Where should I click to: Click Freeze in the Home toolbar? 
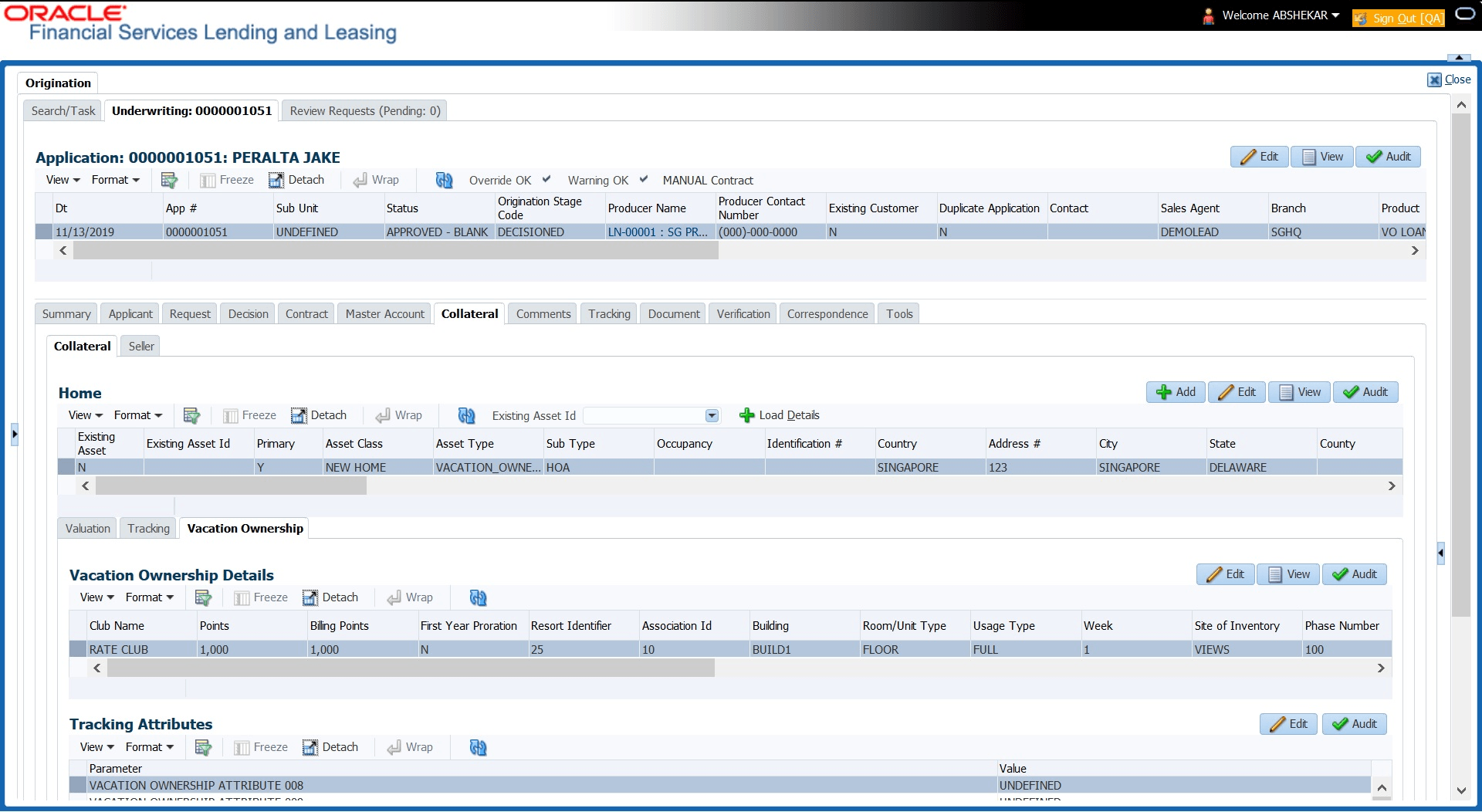click(x=249, y=415)
